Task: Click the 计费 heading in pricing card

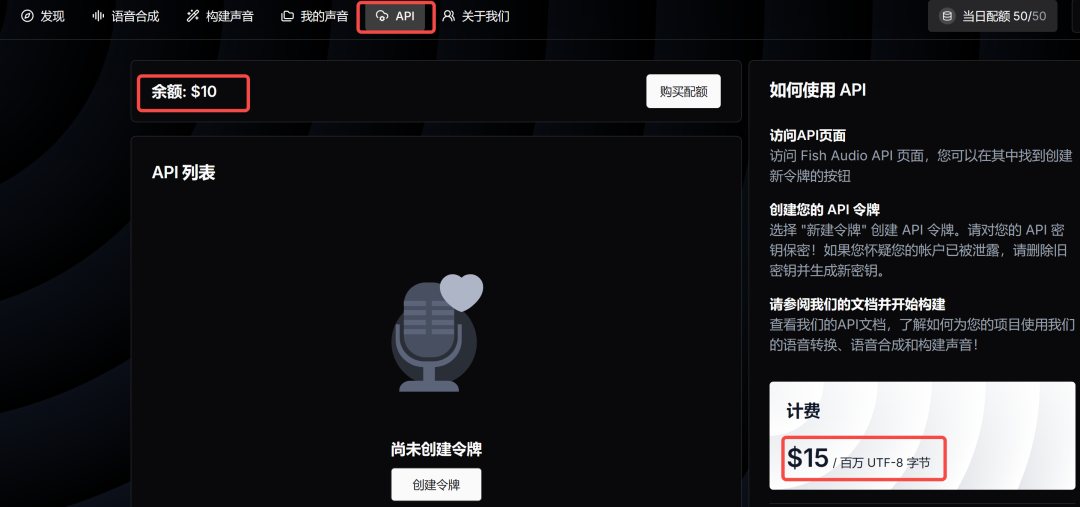Action: [x=803, y=412]
